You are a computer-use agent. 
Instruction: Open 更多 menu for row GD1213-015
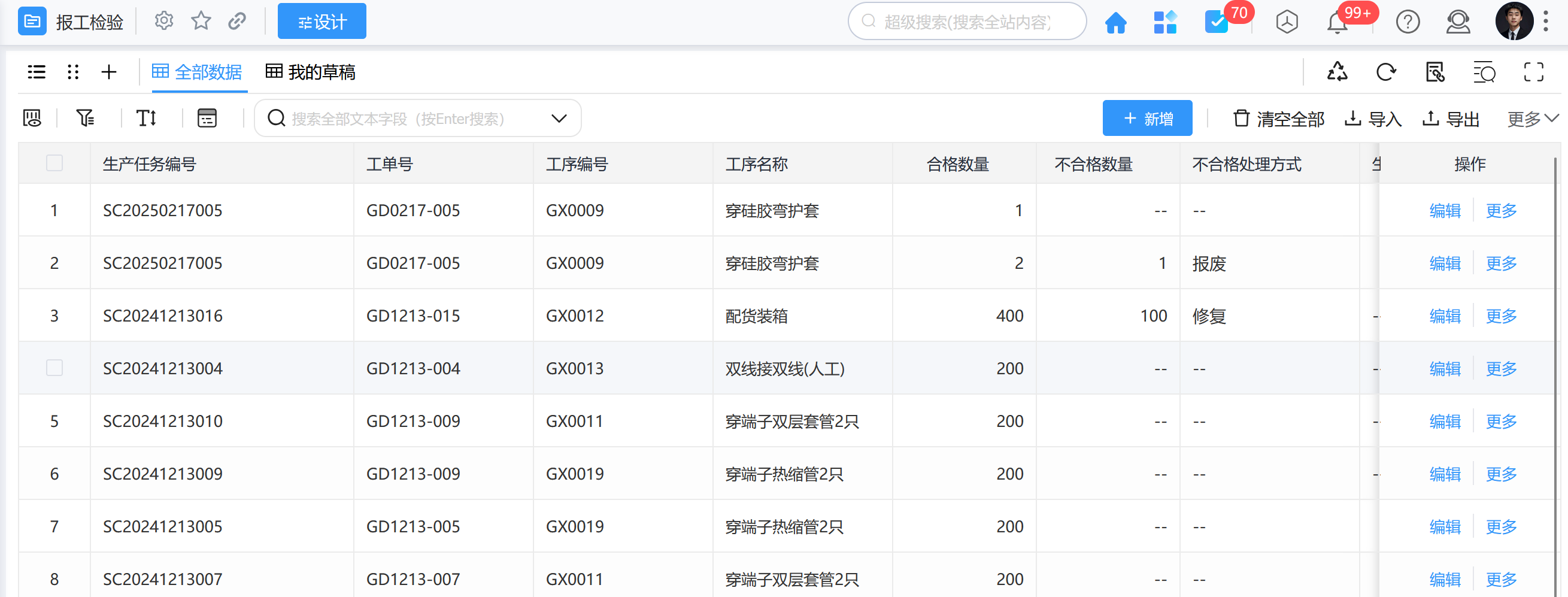tap(1501, 316)
